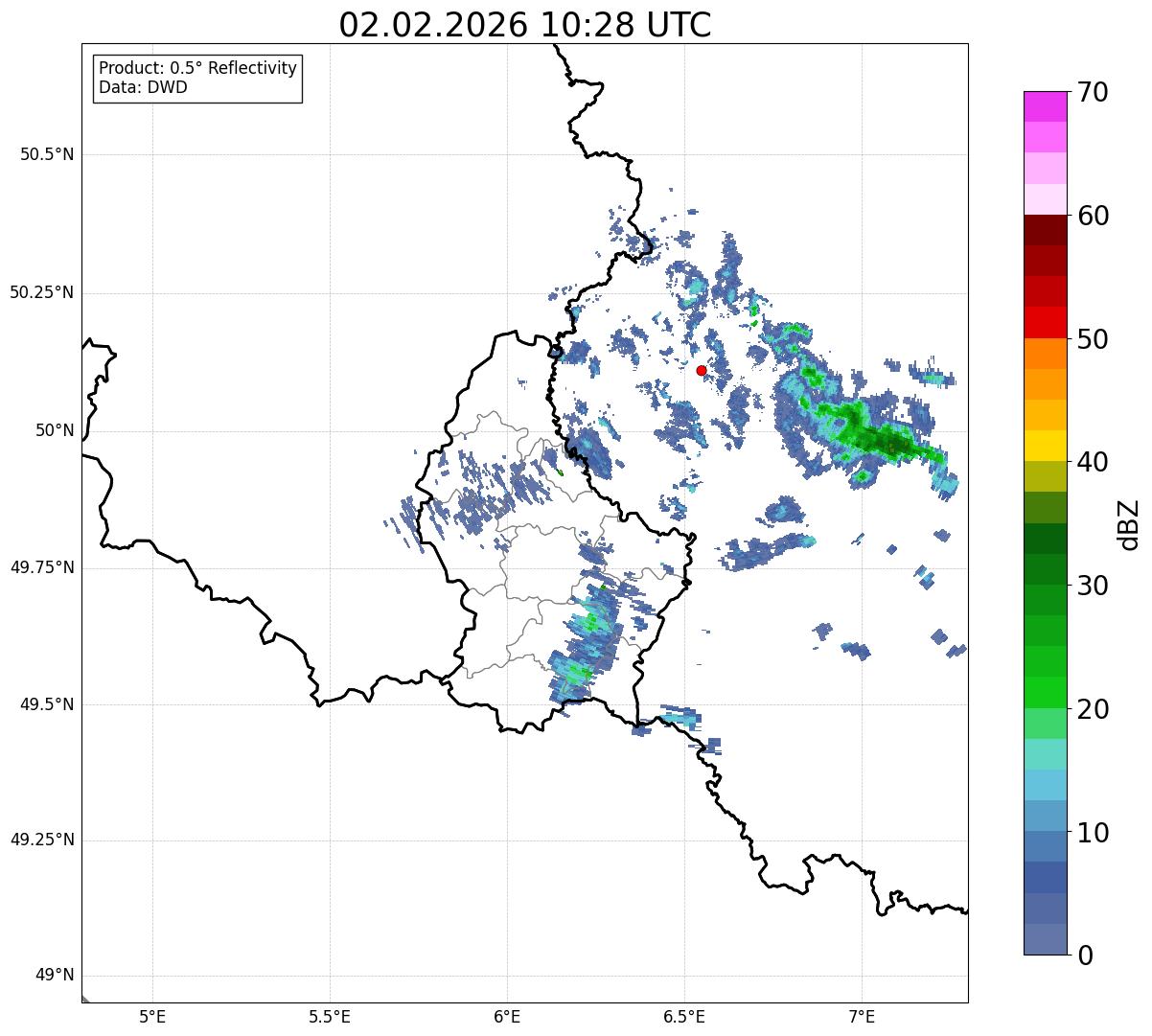The width and height of the screenshot is (1152, 1036).
Task: Click the colorbar tick value 20
Action: 1094,709
